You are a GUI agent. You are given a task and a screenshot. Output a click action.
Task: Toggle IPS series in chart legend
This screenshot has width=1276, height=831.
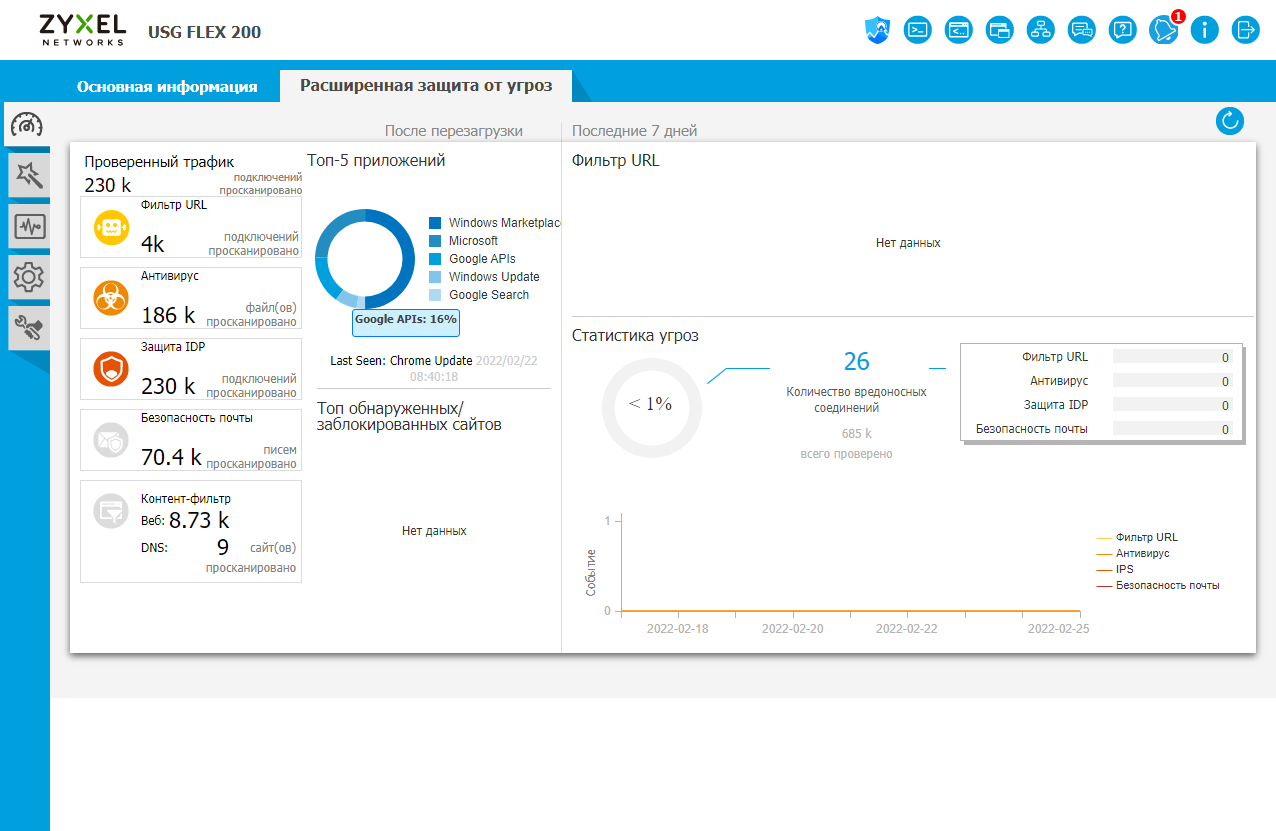[x=1115, y=569]
